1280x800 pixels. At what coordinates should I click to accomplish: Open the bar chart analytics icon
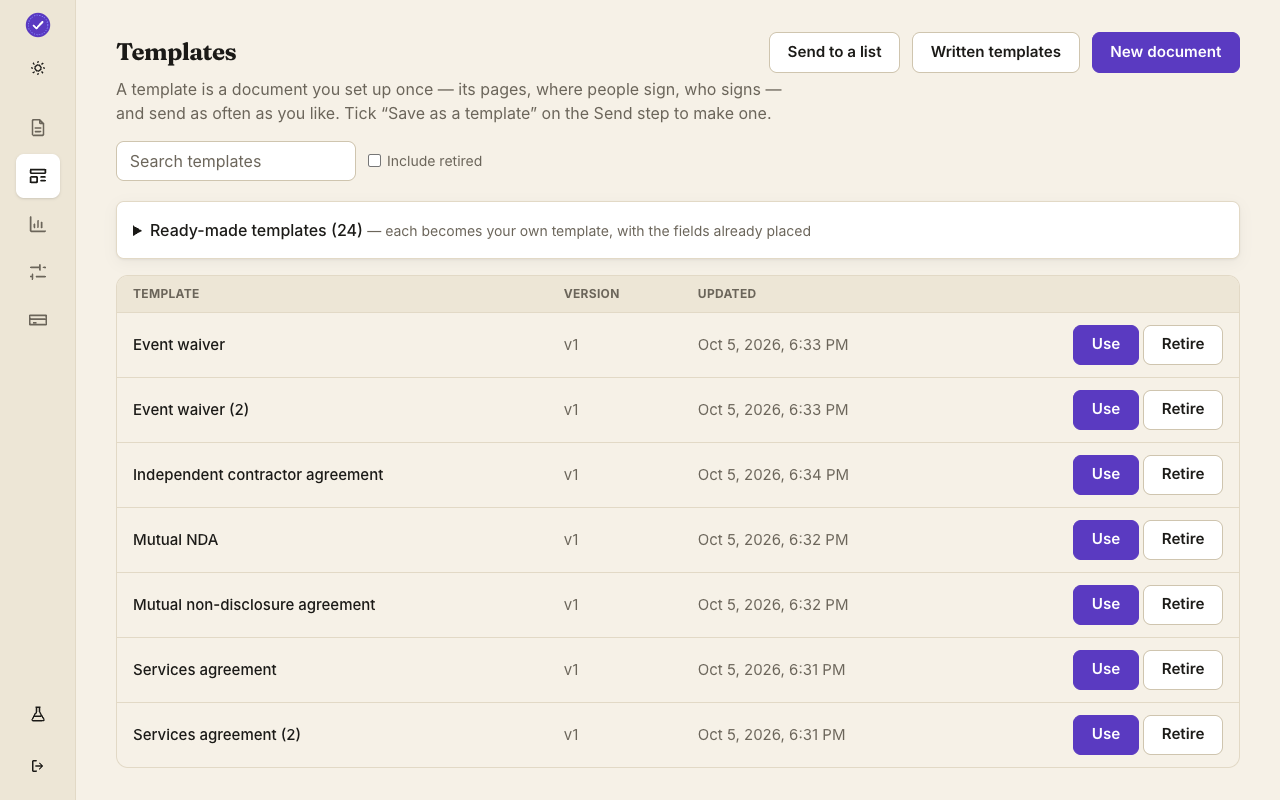[38, 224]
